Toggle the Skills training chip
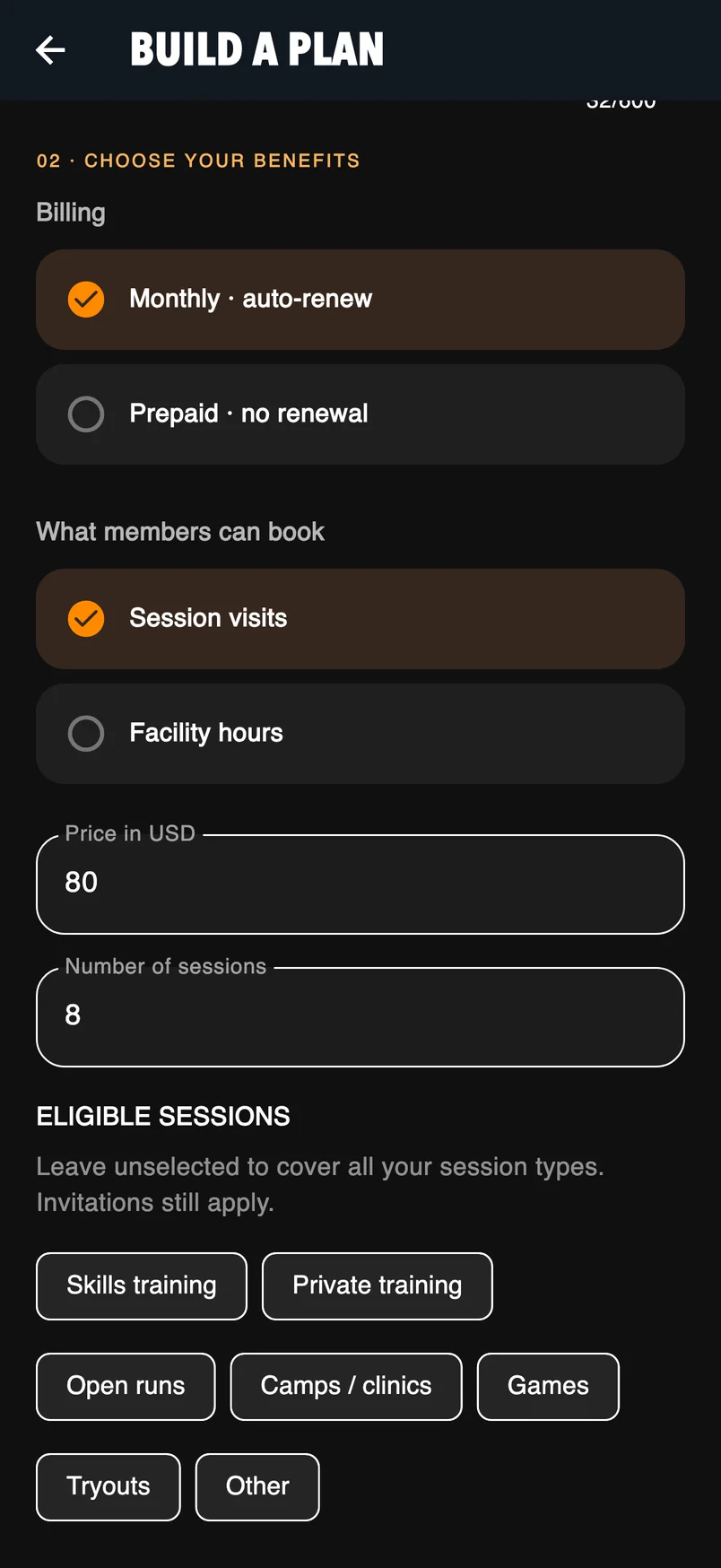The width and height of the screenshot is (721, 1568). click(142, 1286)
